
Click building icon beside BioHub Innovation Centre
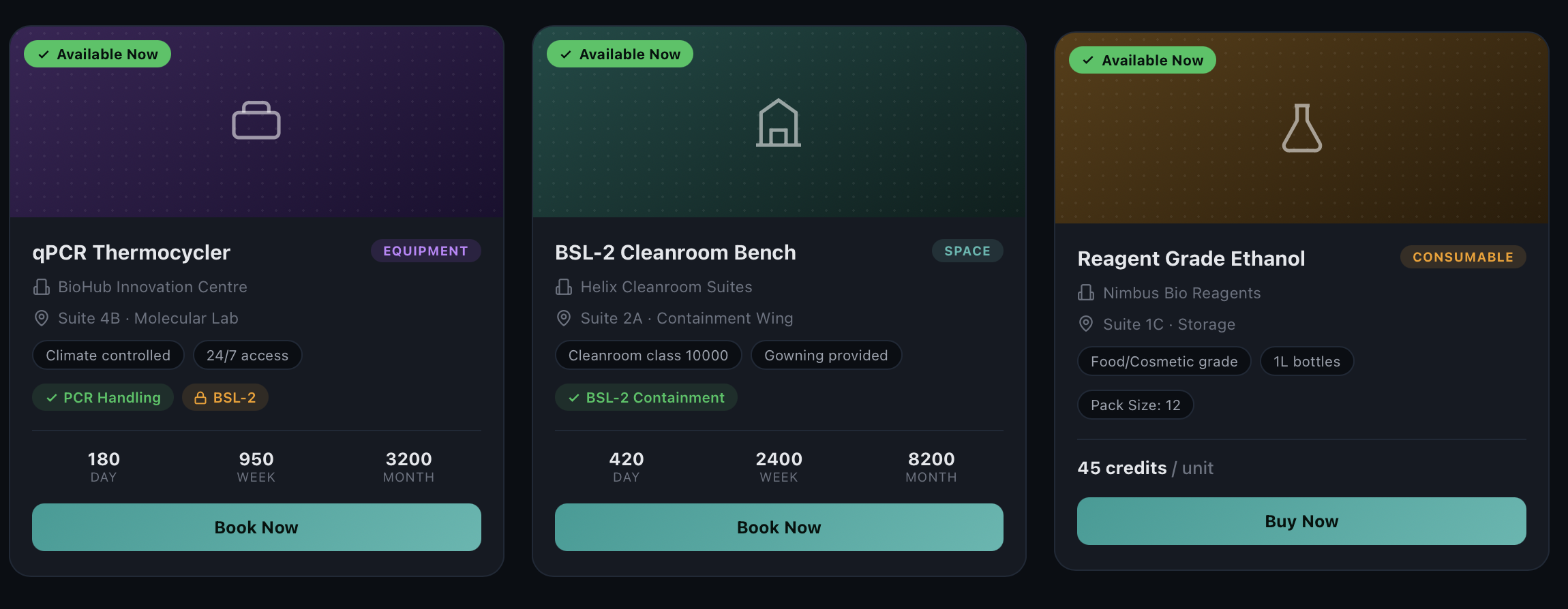[x=42, y=287]
